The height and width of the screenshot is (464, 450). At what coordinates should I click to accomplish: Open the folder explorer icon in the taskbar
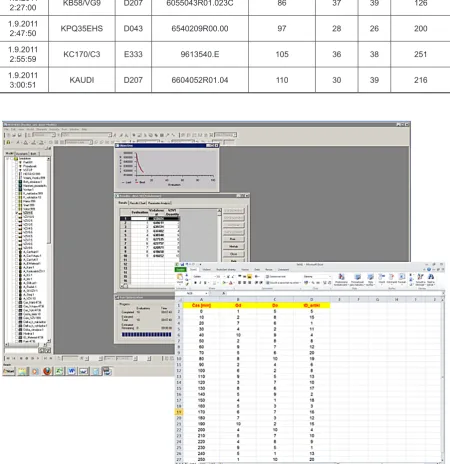(22, 371)
